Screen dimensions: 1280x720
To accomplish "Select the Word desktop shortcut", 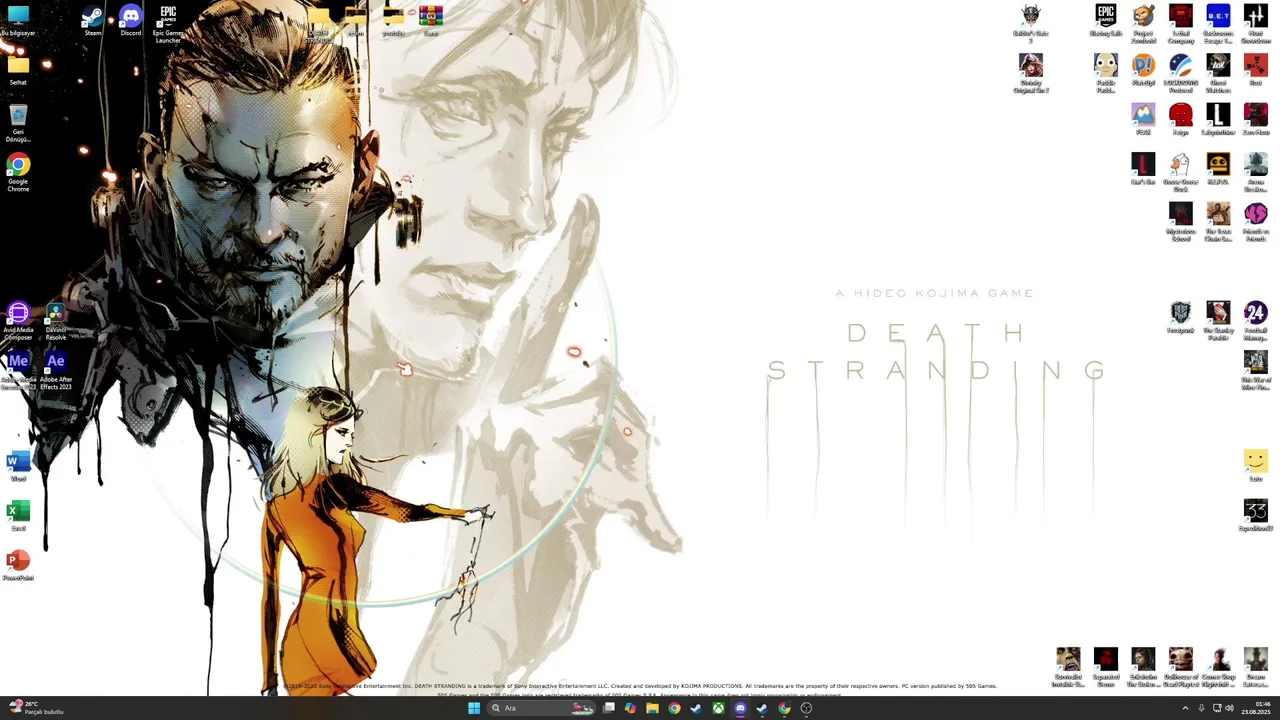I will click(x=18, y=466).
